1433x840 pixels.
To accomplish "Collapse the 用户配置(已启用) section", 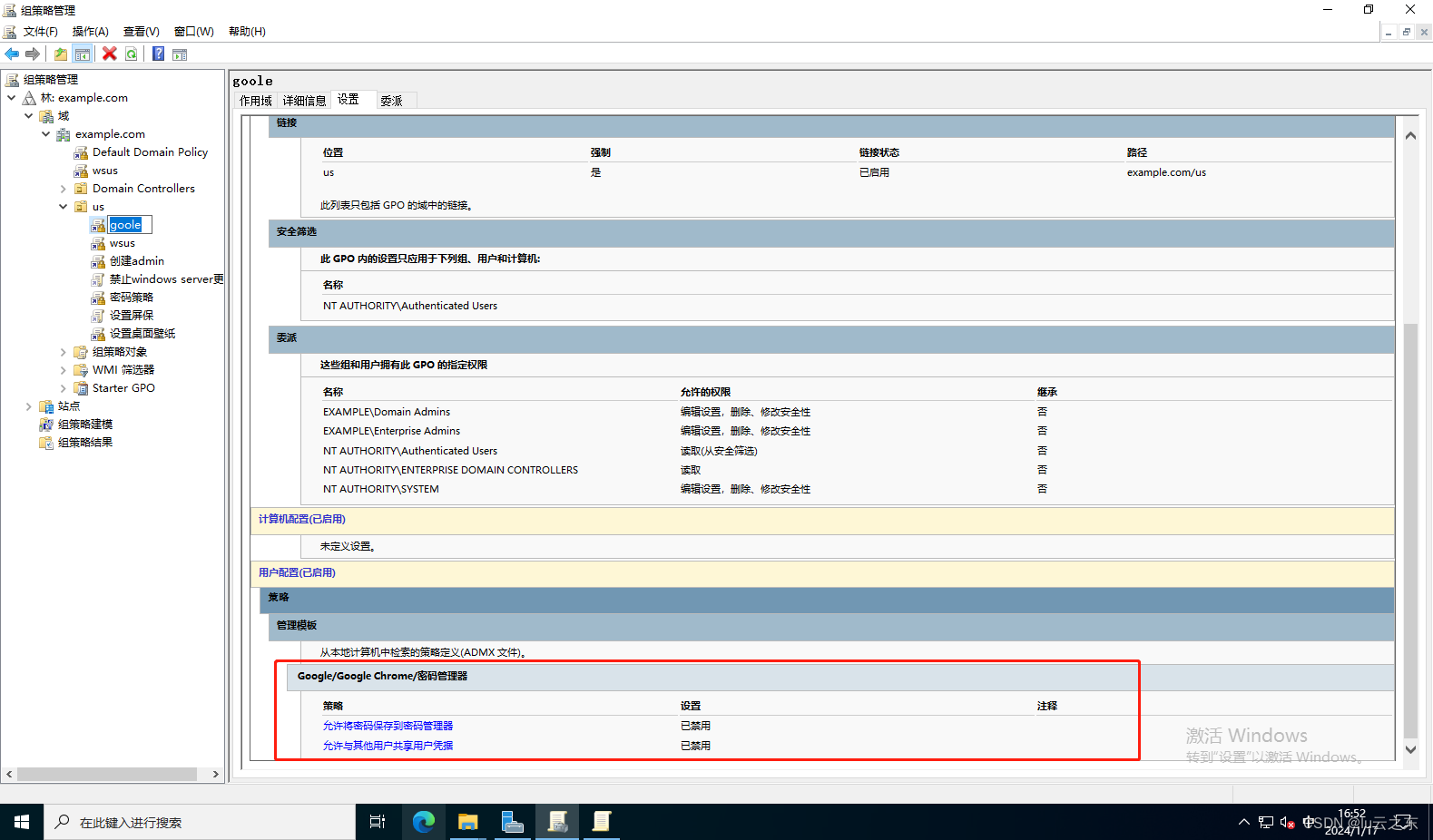I will tap(822, 573).
